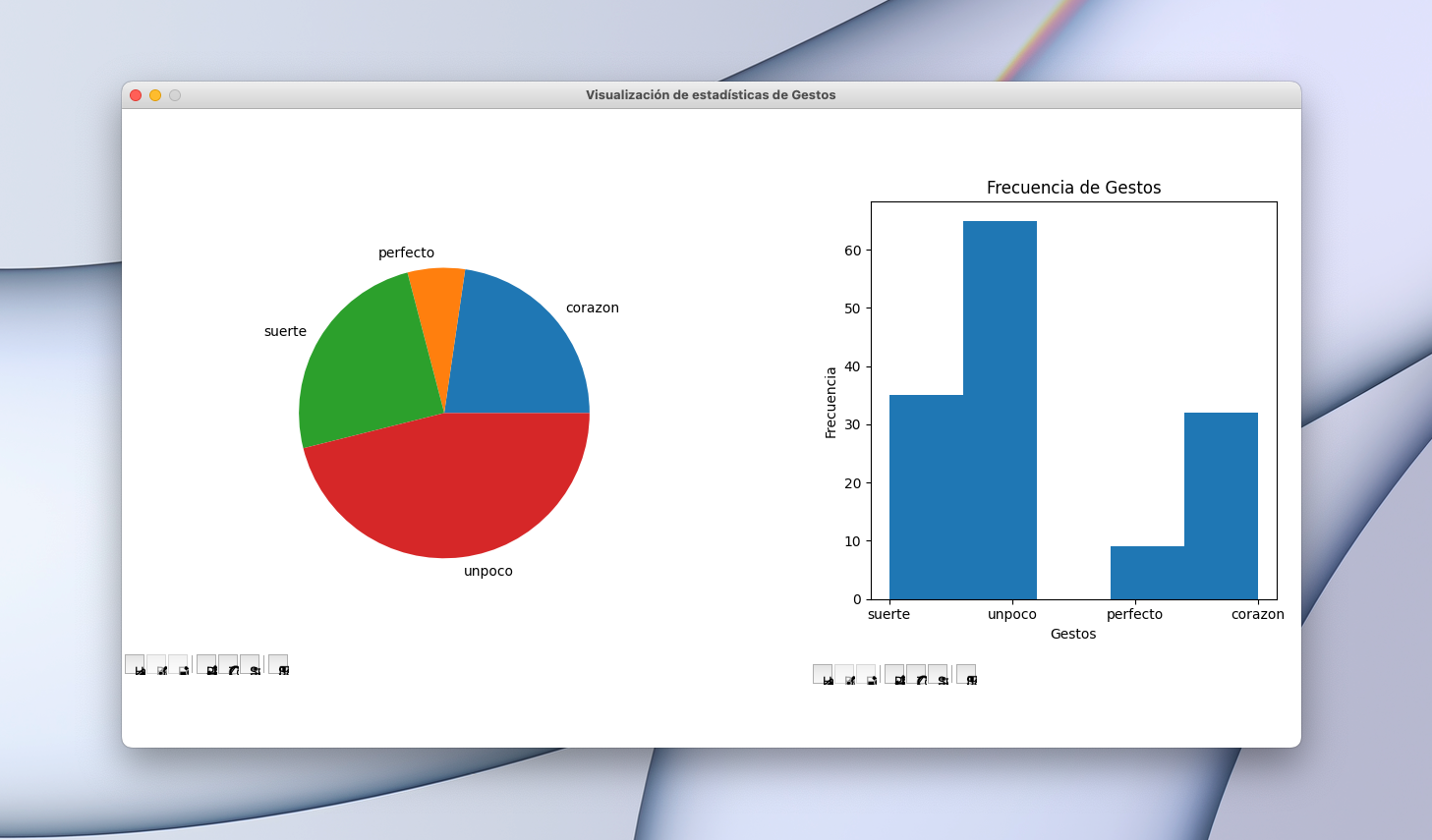Click the 'suerte' pie chart label

(x=285, y=331)
